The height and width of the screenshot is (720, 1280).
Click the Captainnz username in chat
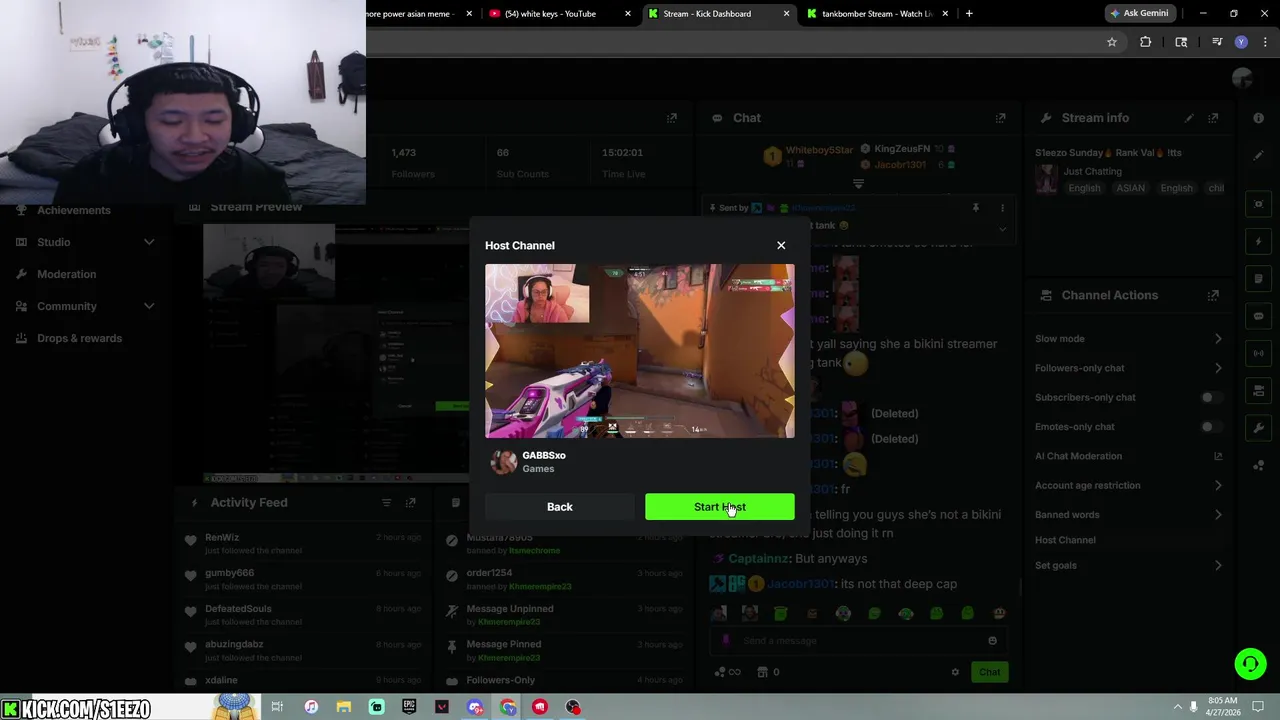pyautogui.click(x=759, y=559)
